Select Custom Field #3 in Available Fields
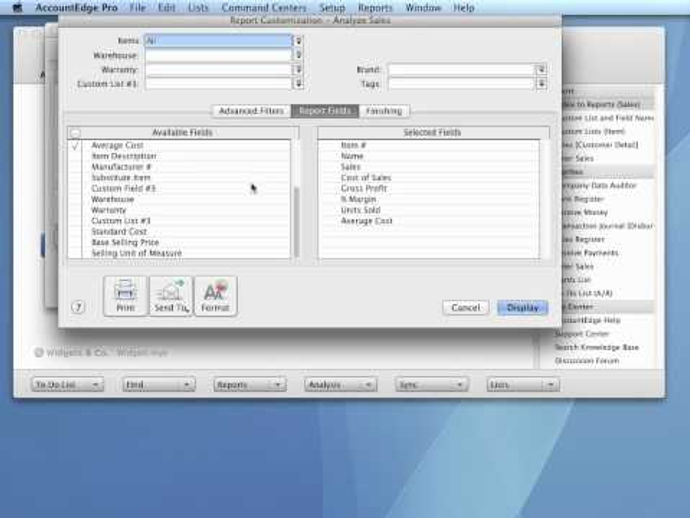Viewport: 690px width, 518px height. click(123, 188)
